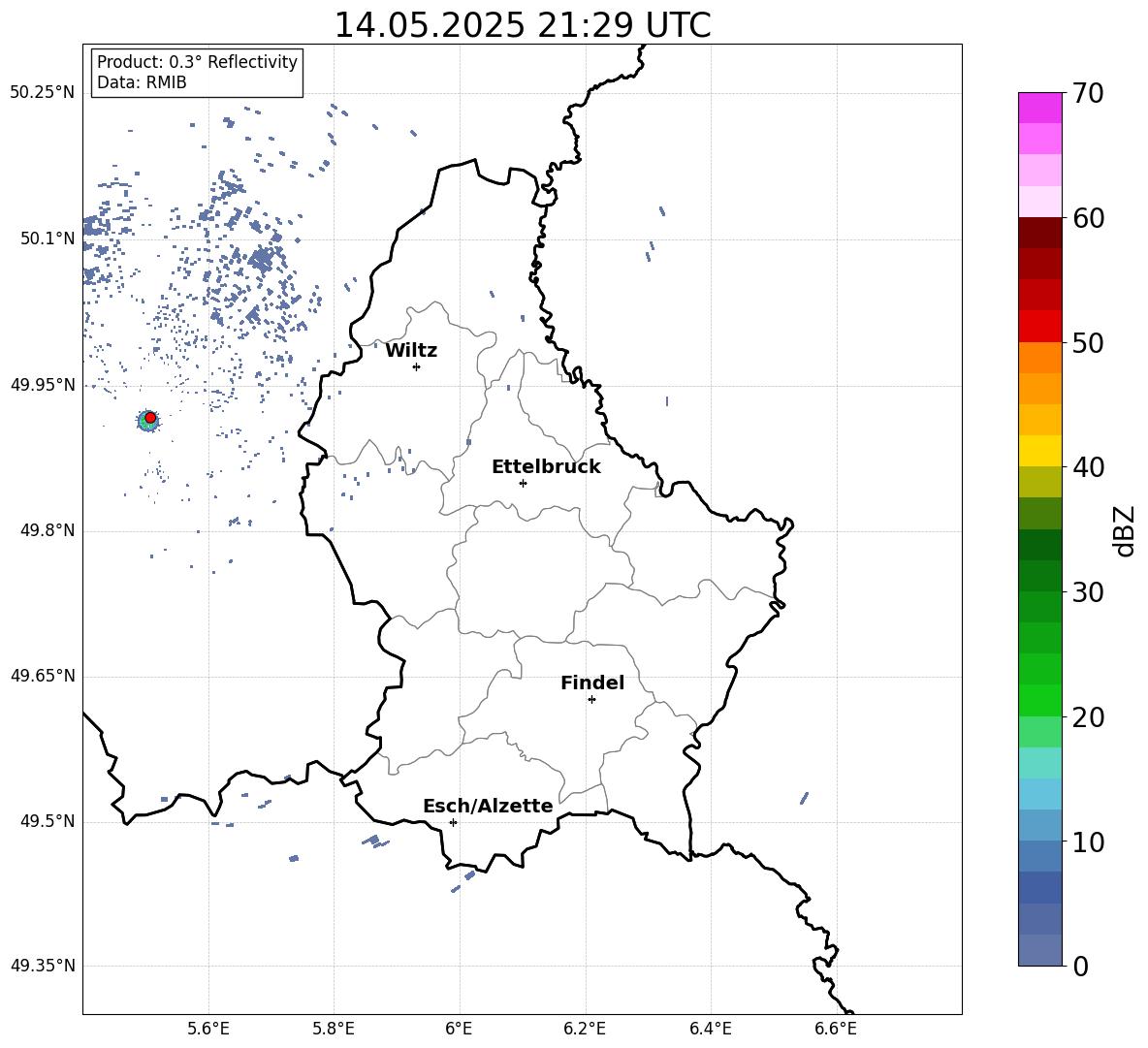This screenshot has height=1048, width=1148.
Task: Click the Wiltz city label
Action: click(x=411, y=351)
